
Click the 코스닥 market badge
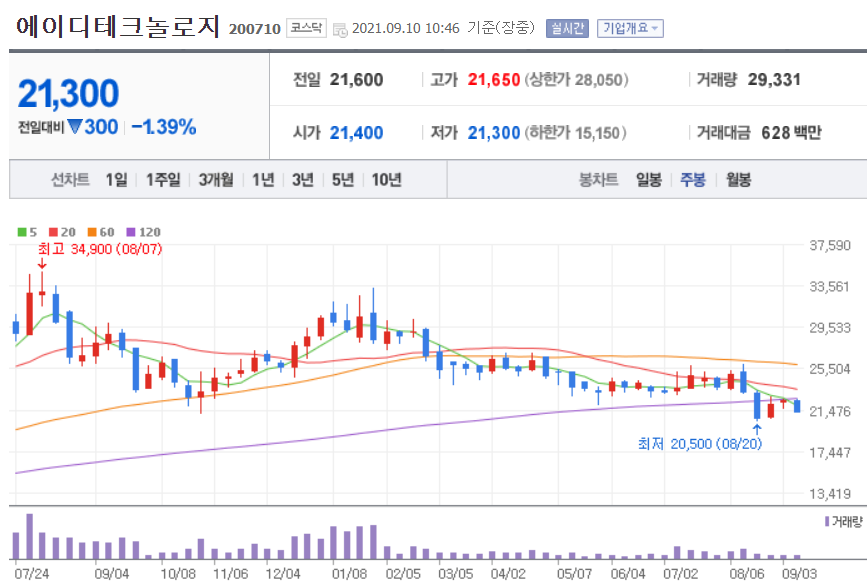click(x=307, y=28)
